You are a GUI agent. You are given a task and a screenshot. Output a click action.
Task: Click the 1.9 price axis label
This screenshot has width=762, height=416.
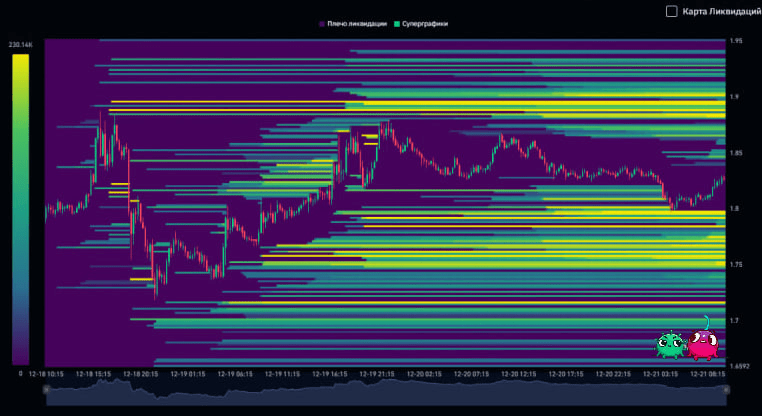pos(735,97)
